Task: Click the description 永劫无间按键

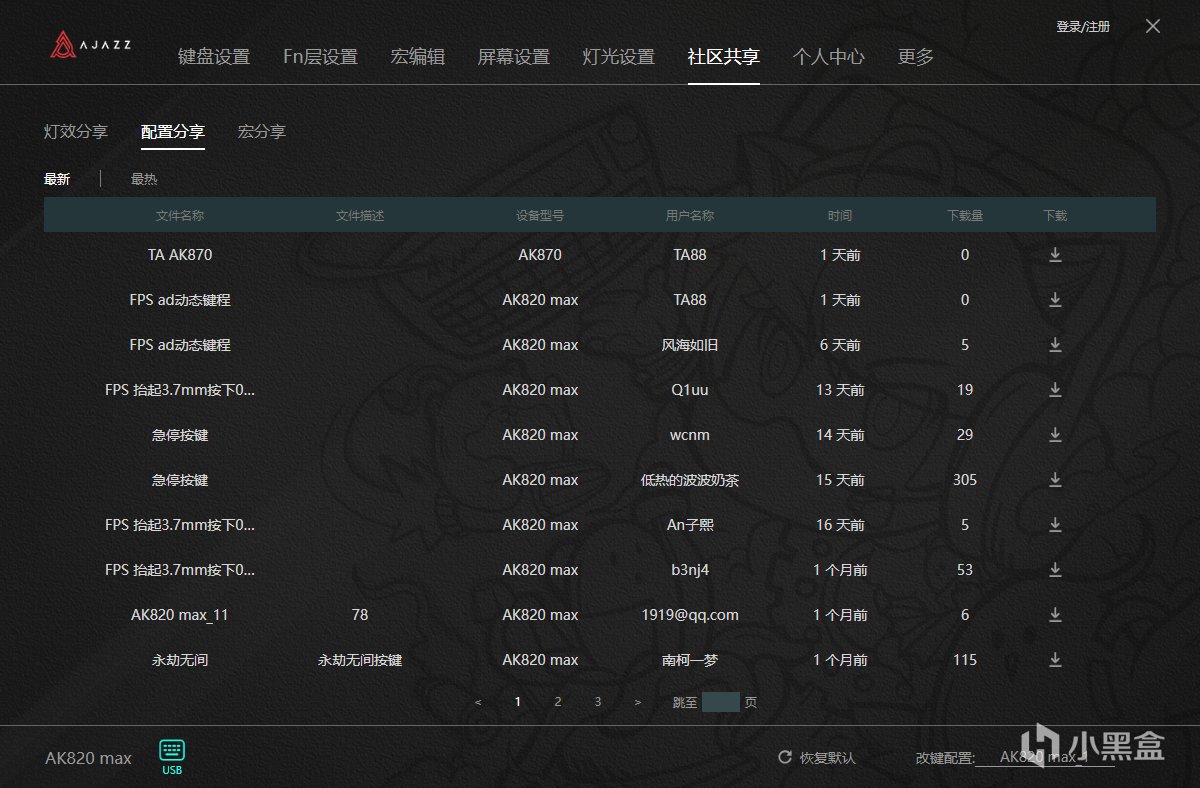Action: [x=360, y=660]
